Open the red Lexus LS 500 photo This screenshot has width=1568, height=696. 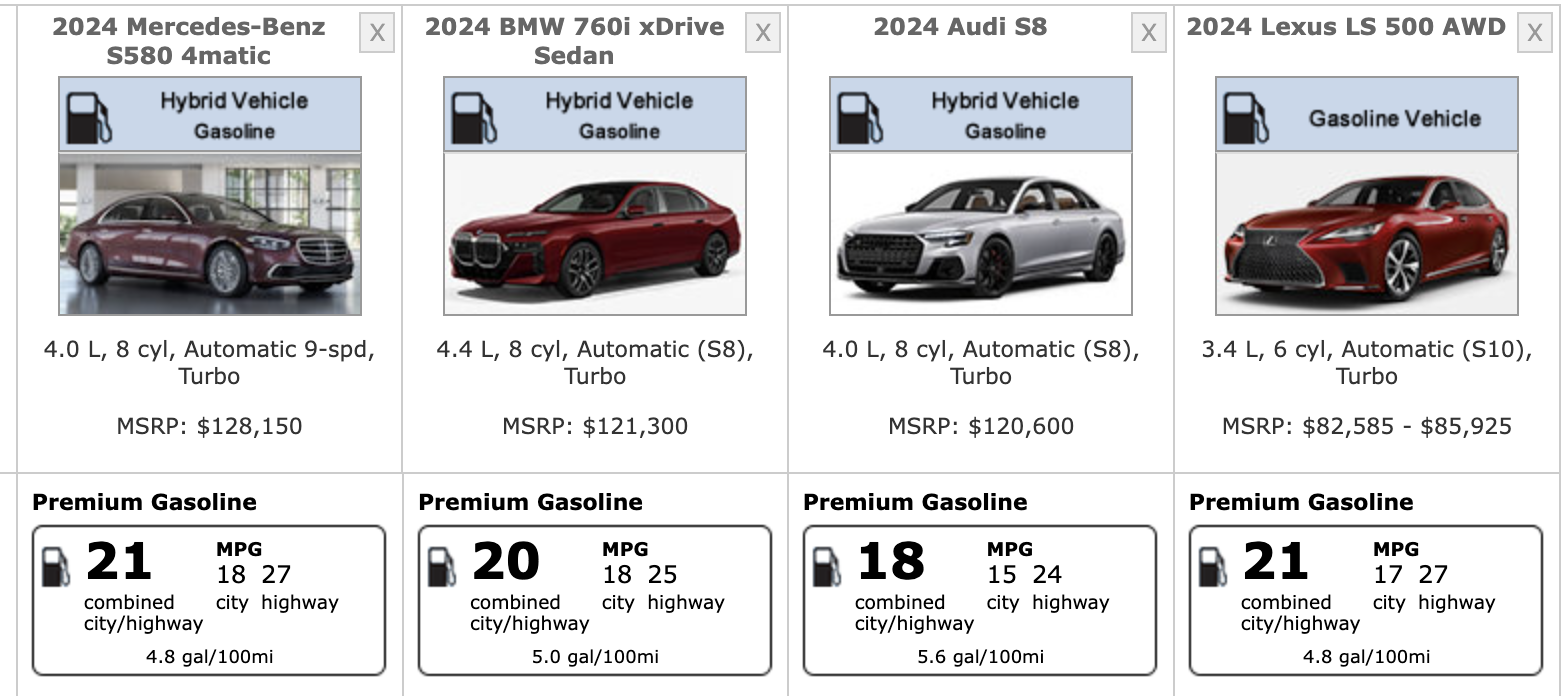1366,235
